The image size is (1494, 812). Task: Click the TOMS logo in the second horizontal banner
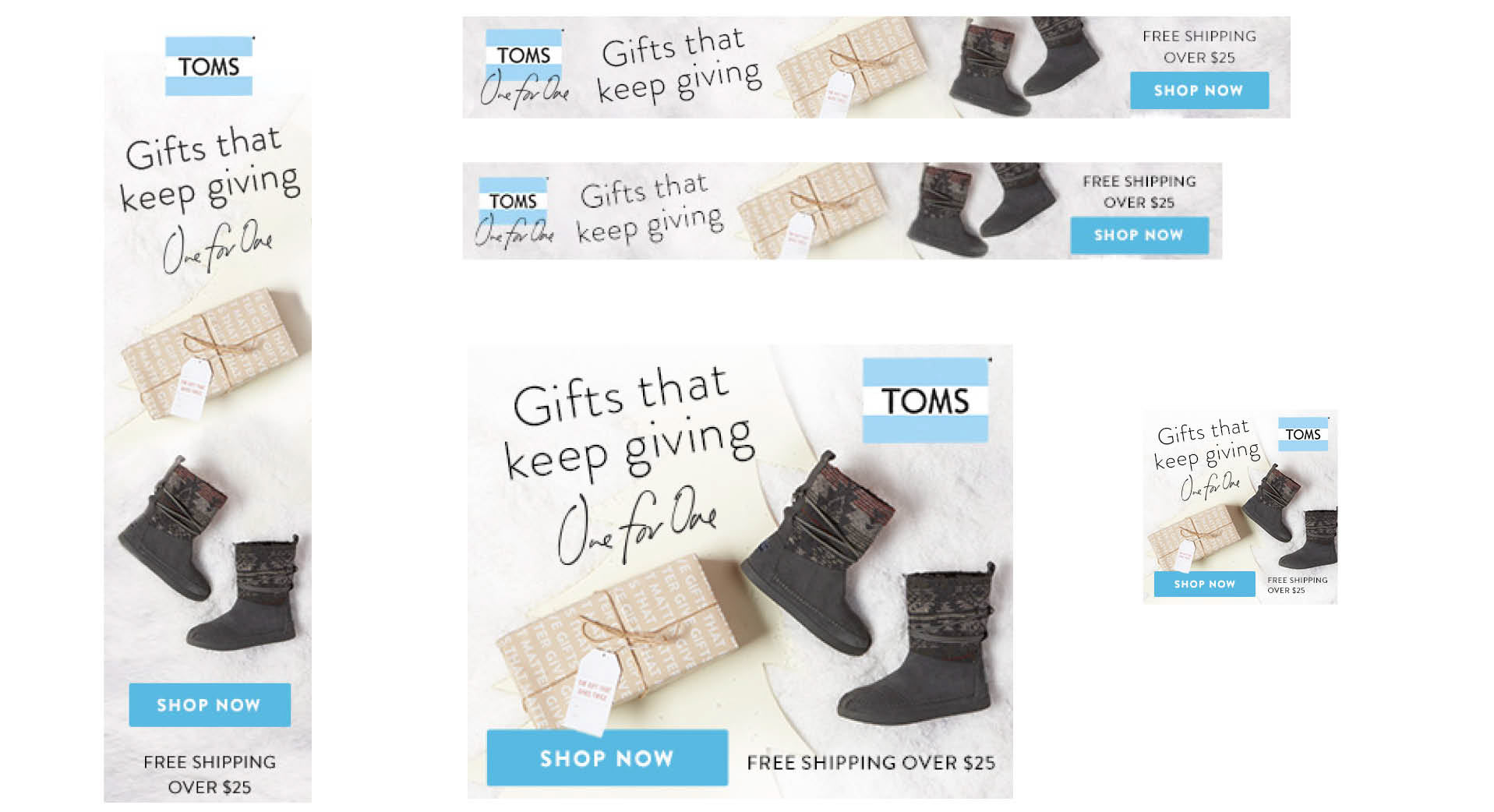point(513,200)
